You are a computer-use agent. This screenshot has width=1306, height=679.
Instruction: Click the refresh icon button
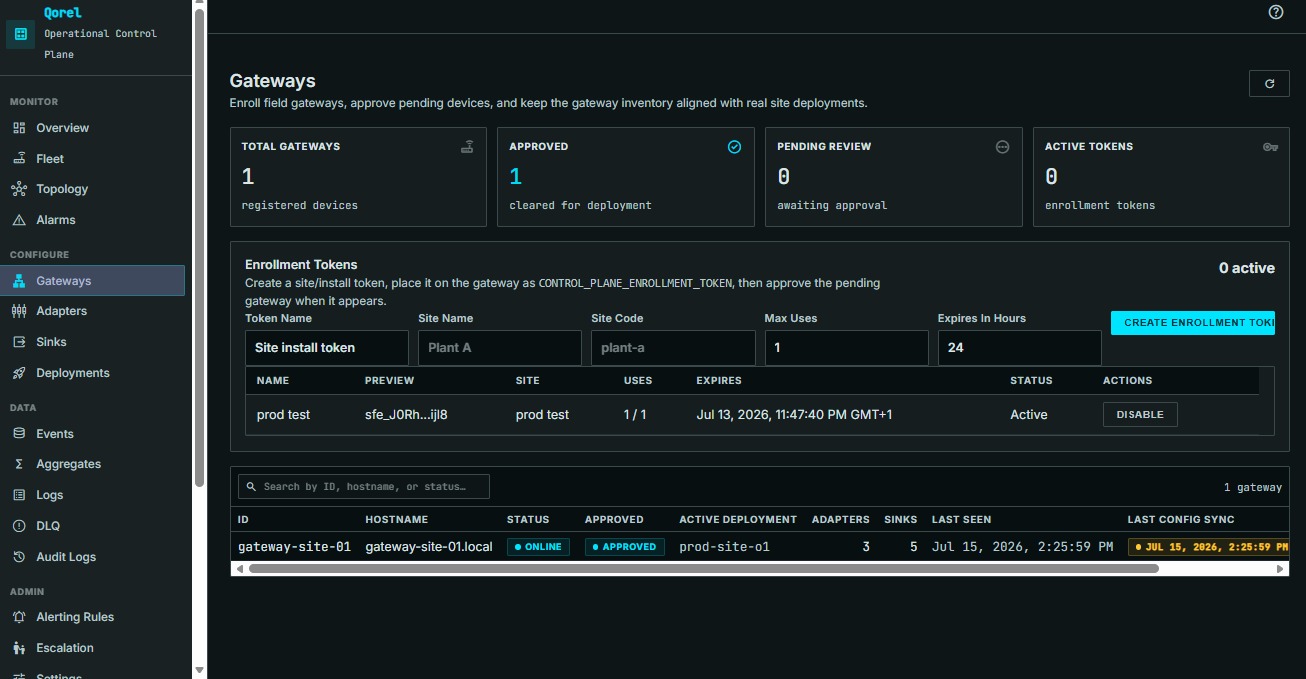[x=1269, y=84]
